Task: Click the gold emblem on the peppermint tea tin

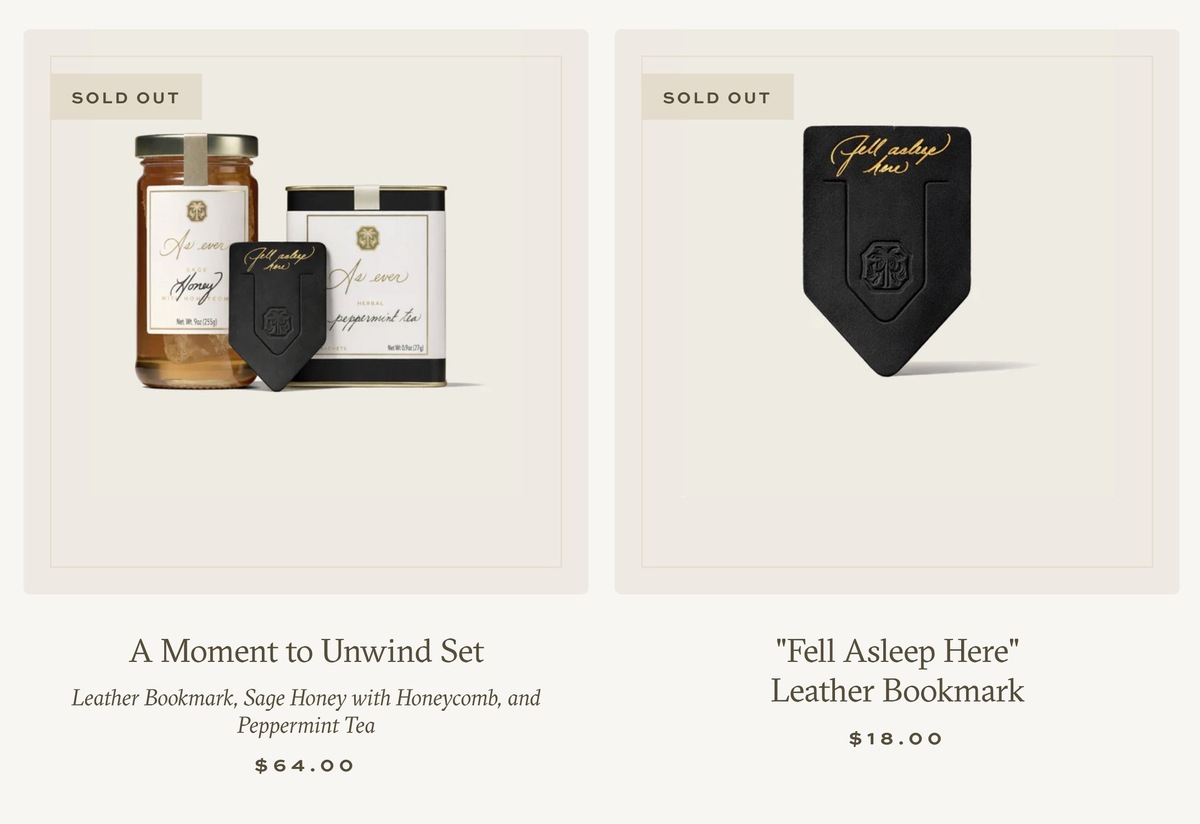Action: coord(367,237)
